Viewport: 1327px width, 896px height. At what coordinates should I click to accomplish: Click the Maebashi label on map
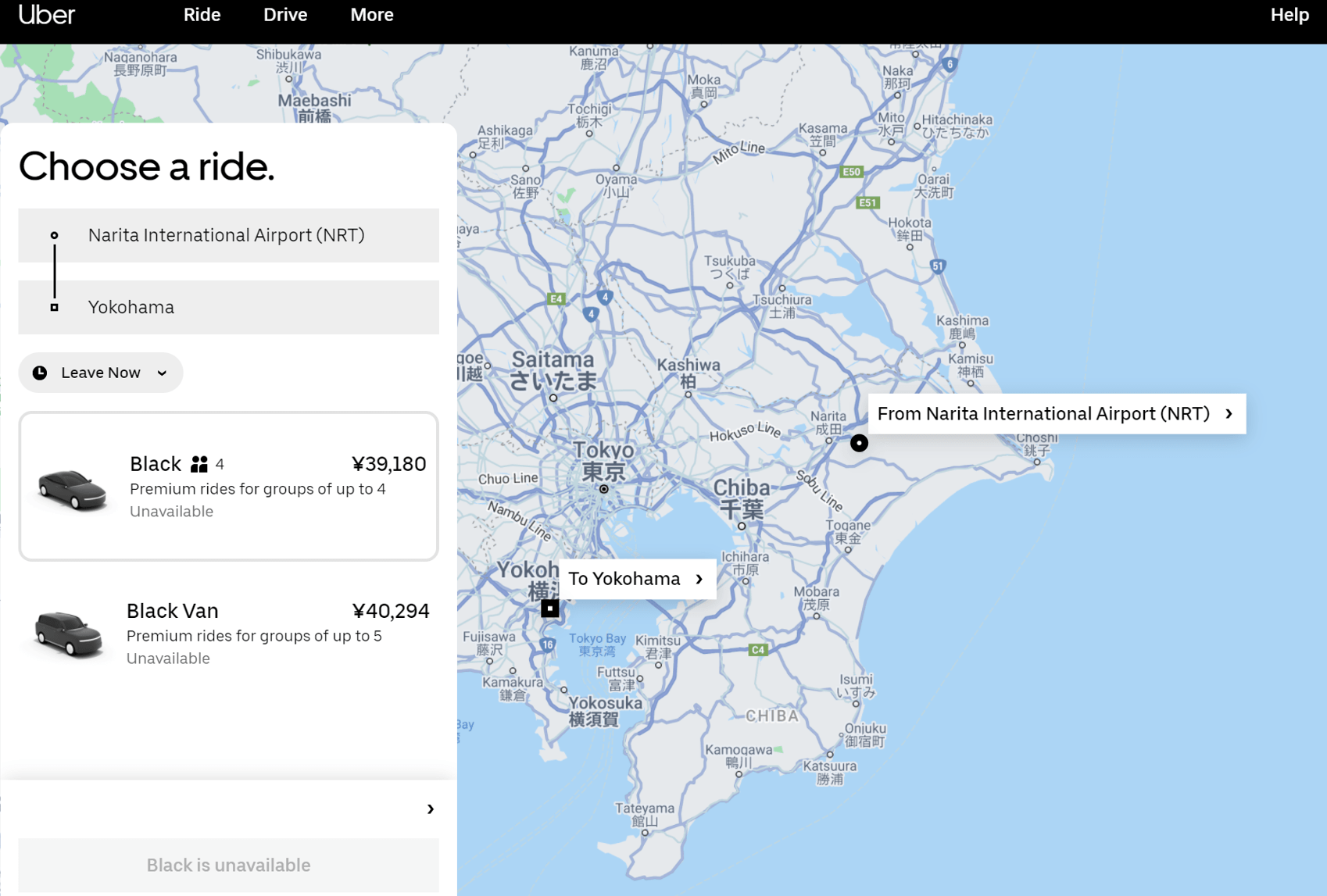(x=314, y=109)
